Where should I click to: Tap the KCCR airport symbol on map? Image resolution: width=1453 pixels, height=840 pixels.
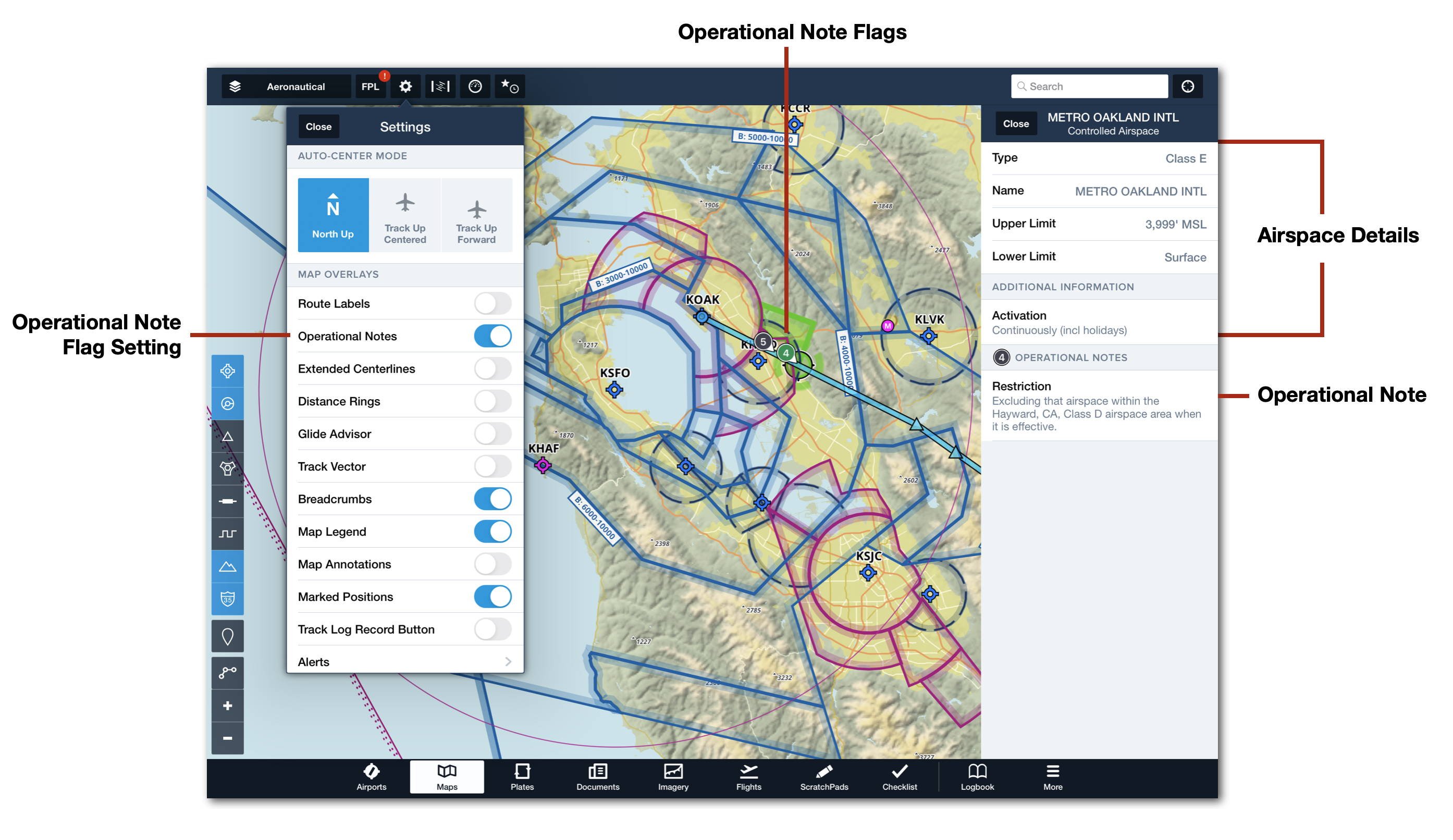point(795,124)
